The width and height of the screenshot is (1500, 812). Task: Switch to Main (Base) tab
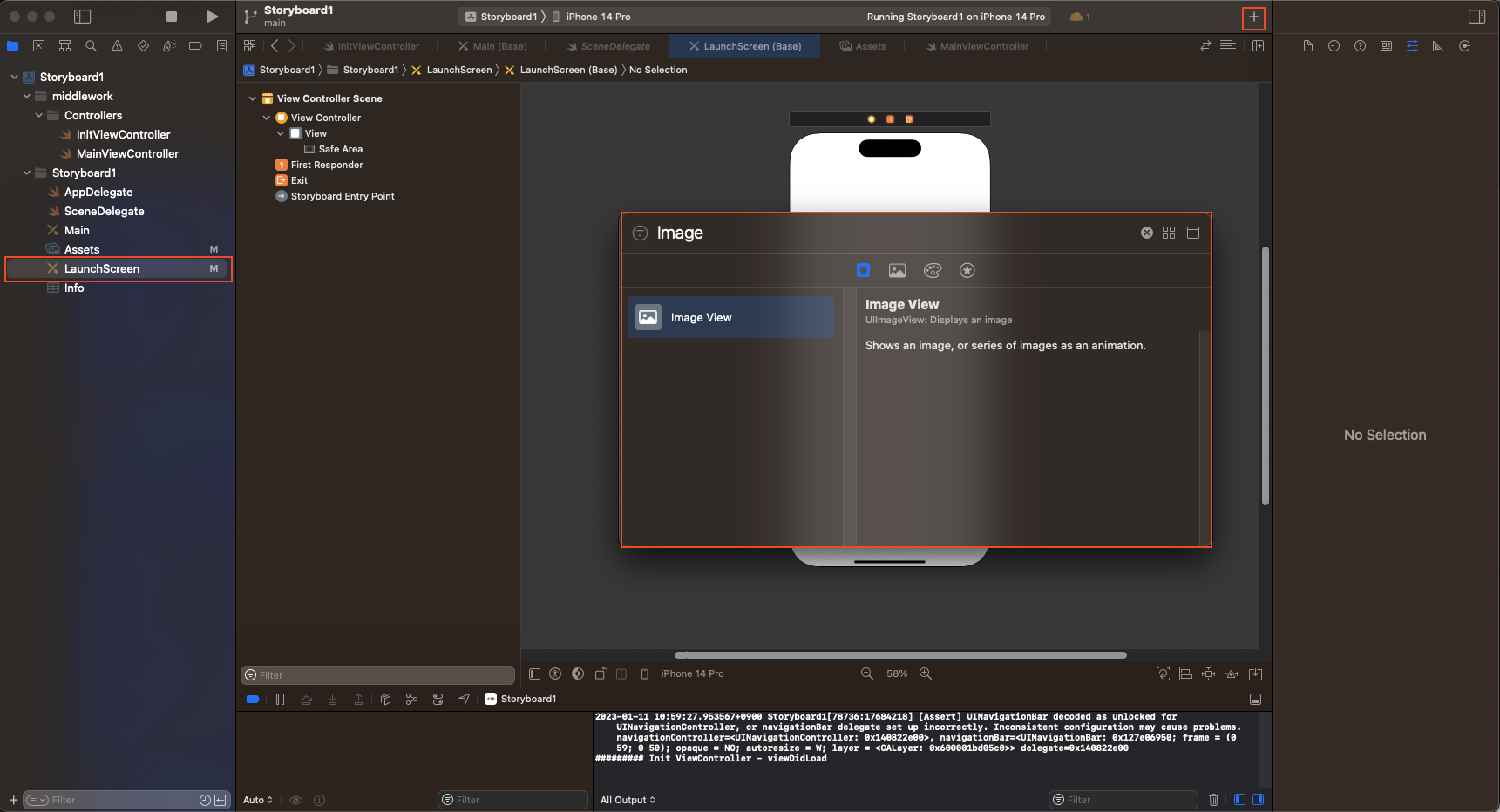[492, 46]
